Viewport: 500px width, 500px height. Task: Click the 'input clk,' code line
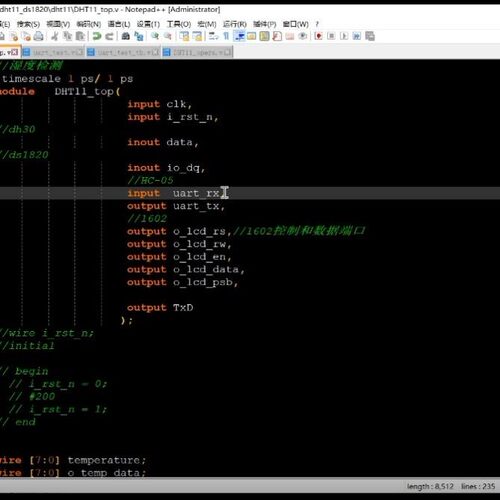160,104
